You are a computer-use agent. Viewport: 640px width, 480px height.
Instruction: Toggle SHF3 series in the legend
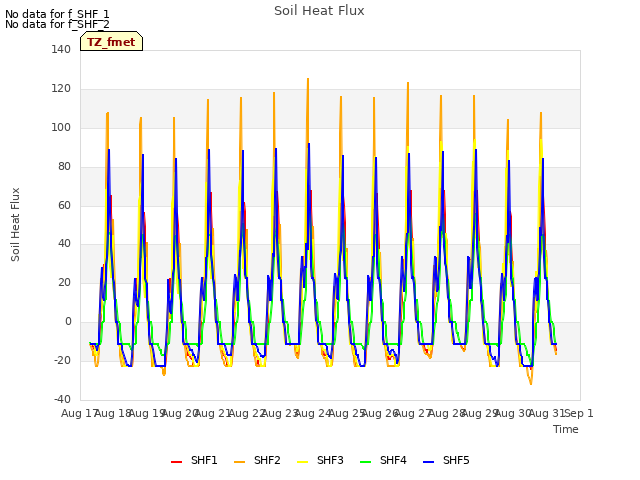point(320,460)
